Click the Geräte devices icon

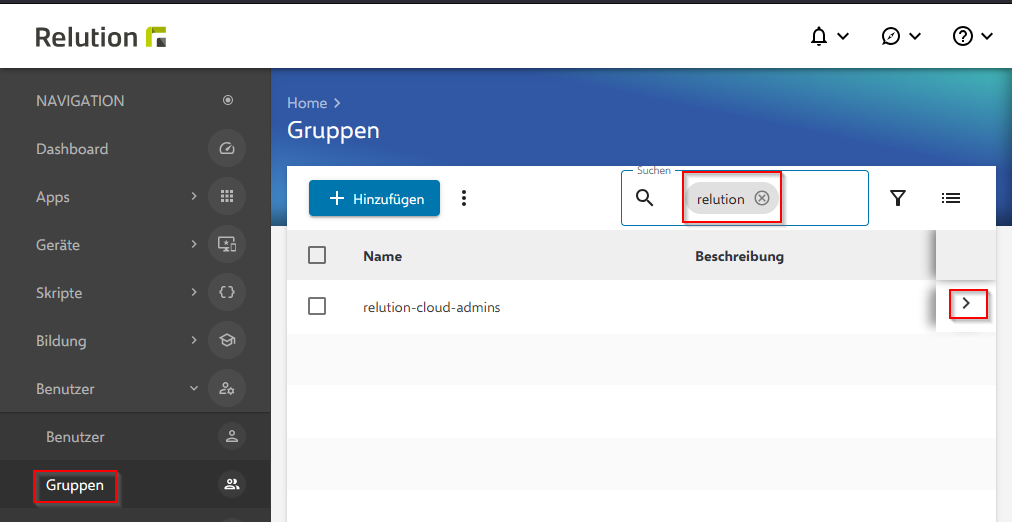227,244
